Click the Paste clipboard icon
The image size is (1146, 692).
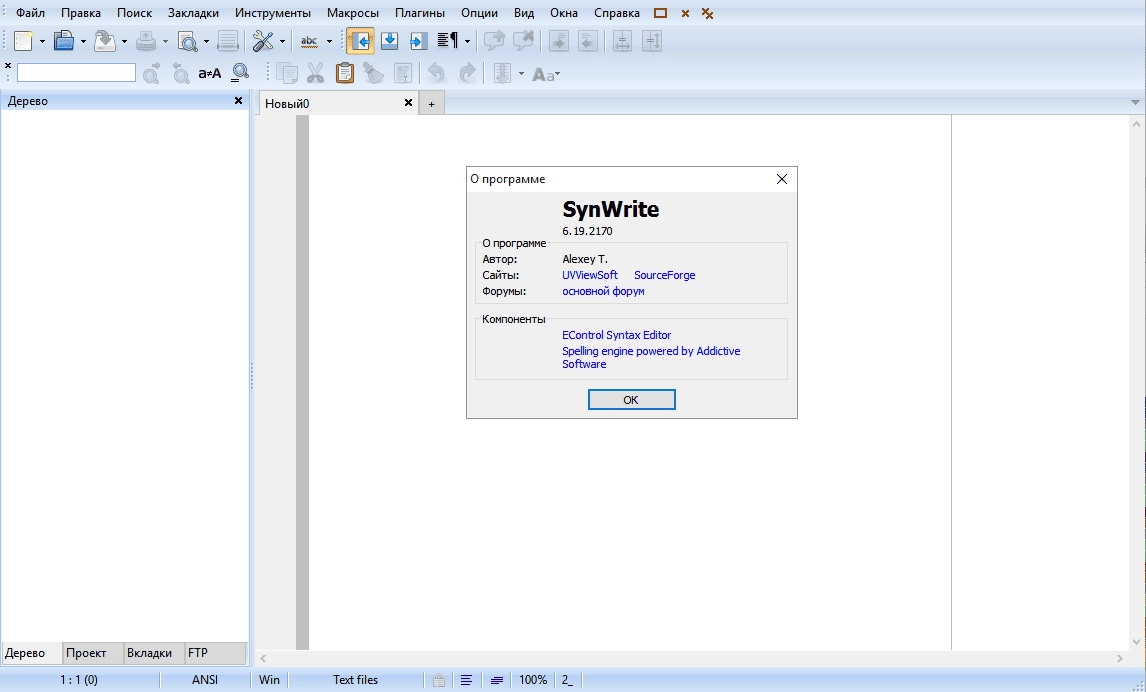click(x=345, y=73)
